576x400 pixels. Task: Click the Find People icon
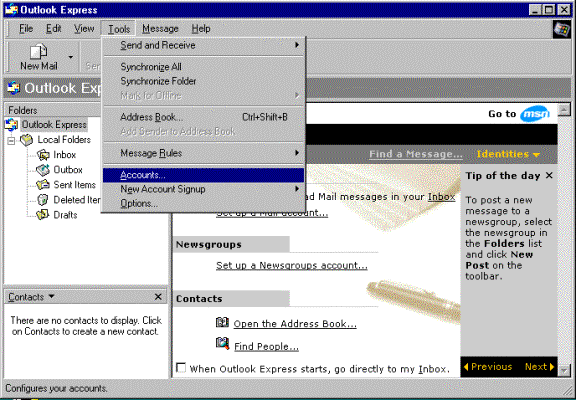(223, 344)
